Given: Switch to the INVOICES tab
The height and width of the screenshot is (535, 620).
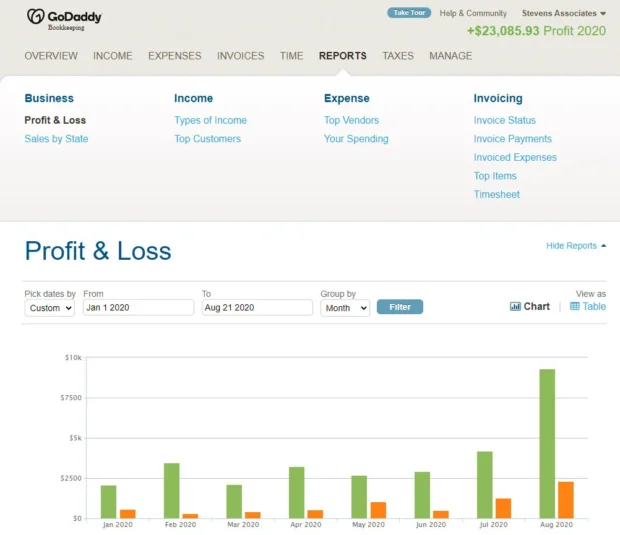Looking at the screenshot, I should 240,56.
